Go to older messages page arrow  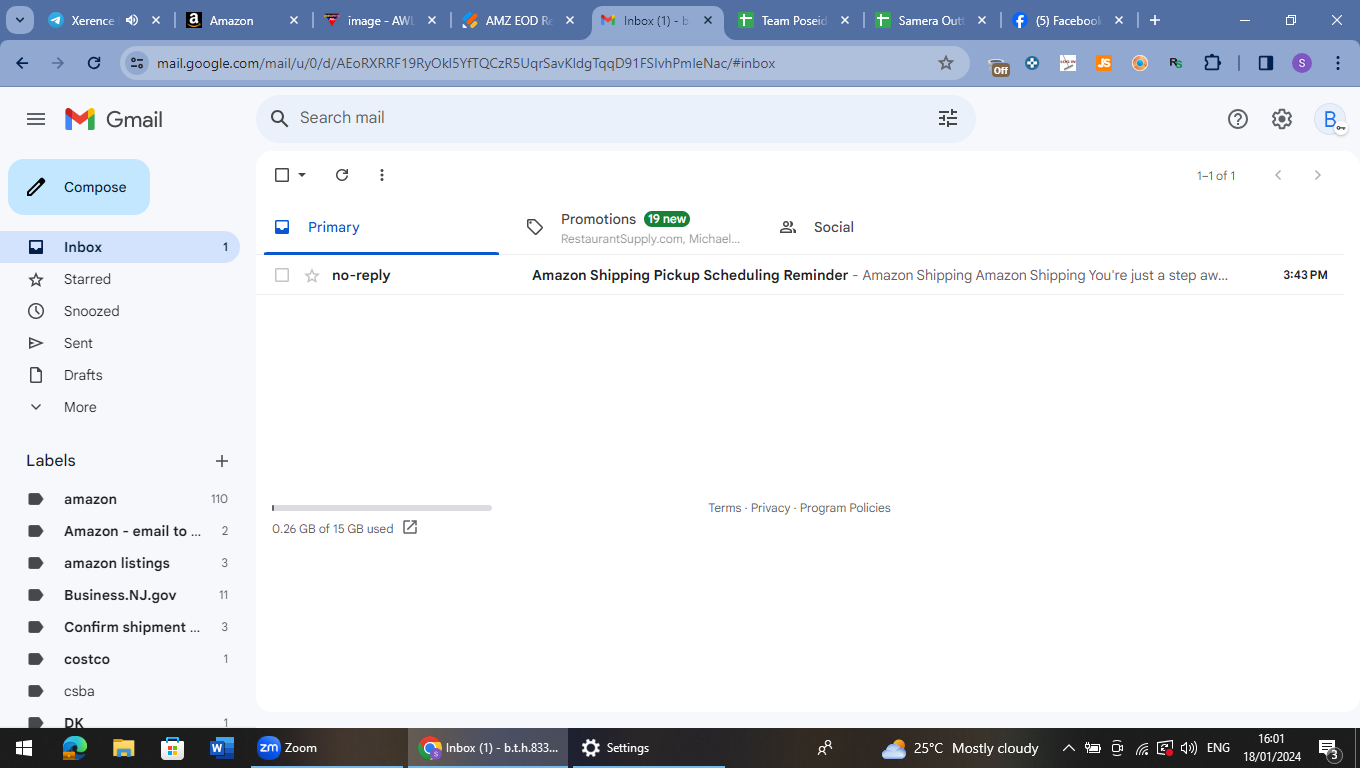pyautogui.click(x=1318, y=175)
